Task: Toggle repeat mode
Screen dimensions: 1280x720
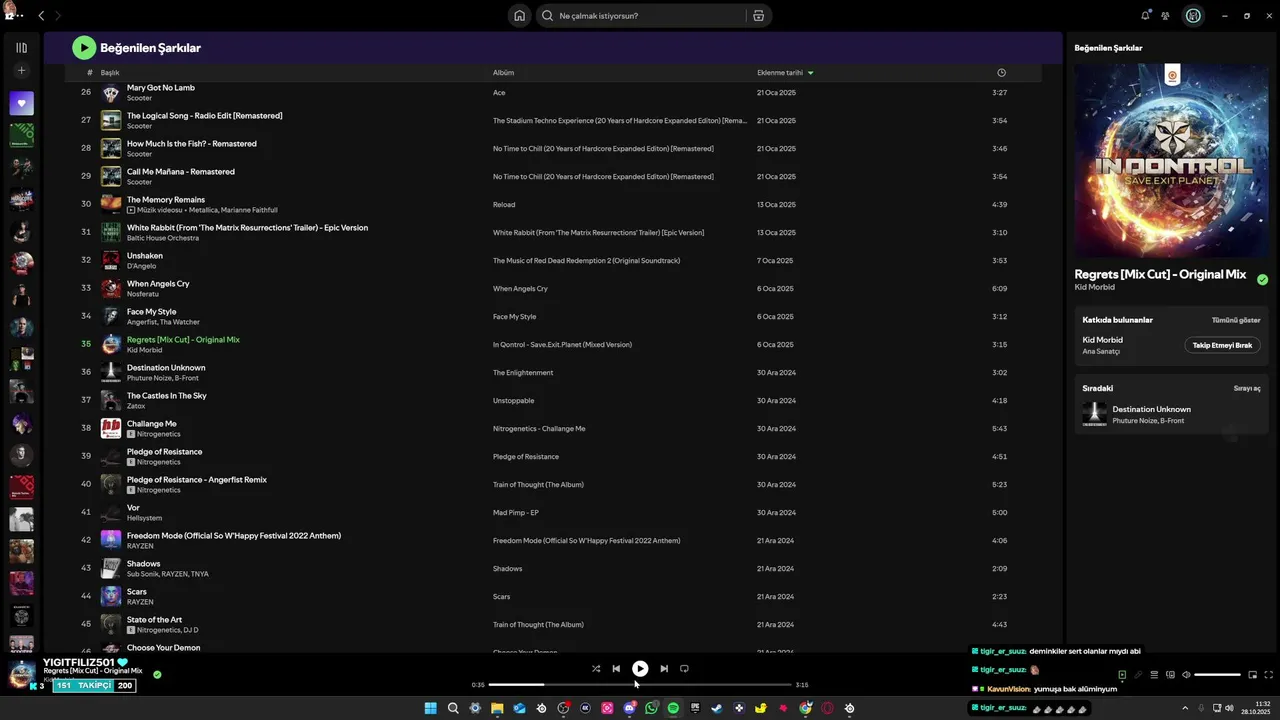Action: coord(684,668)
